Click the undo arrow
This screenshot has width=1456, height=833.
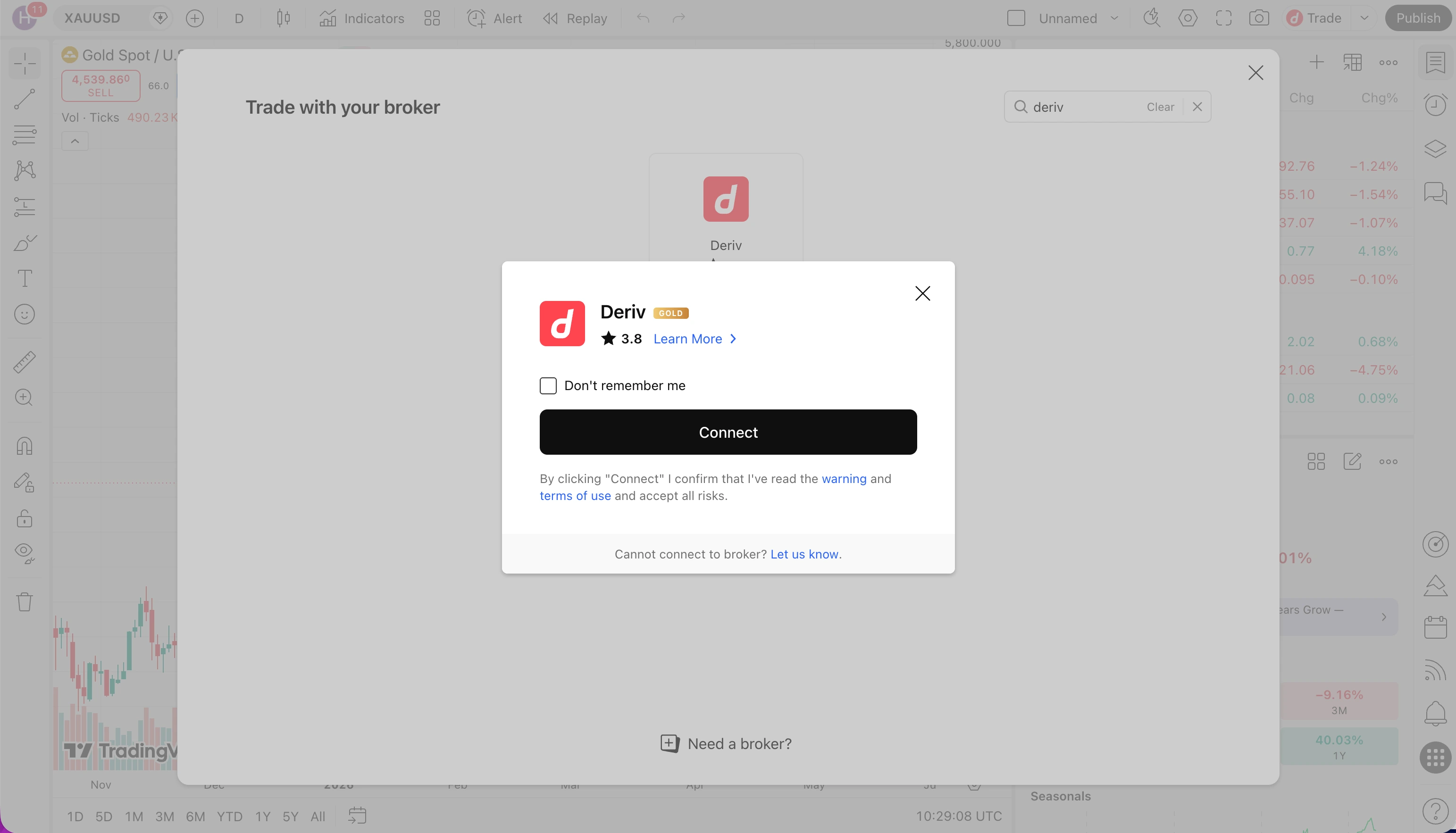[x=643, y=18]
